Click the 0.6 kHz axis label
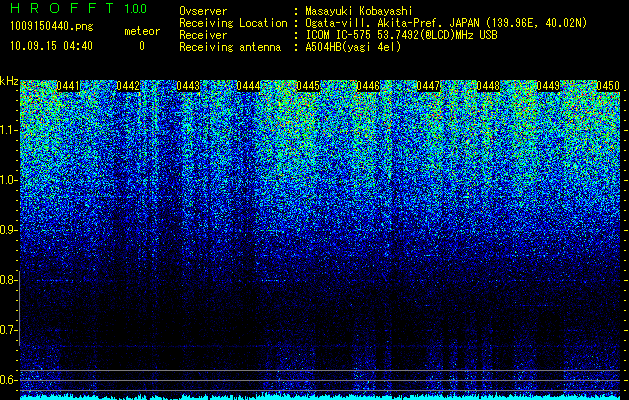This screenshot has height=400, width=629. [x=8, y=380]
